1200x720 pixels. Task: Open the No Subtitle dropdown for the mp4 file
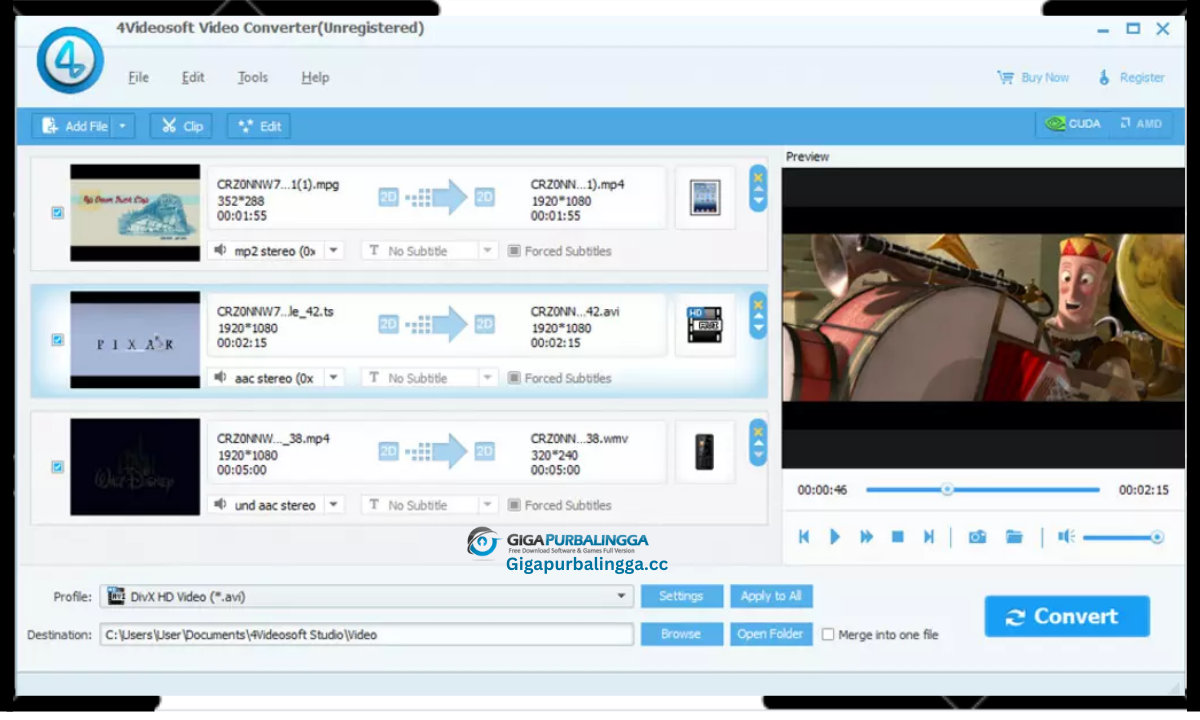pyautogui.click(x=429, y=505)
